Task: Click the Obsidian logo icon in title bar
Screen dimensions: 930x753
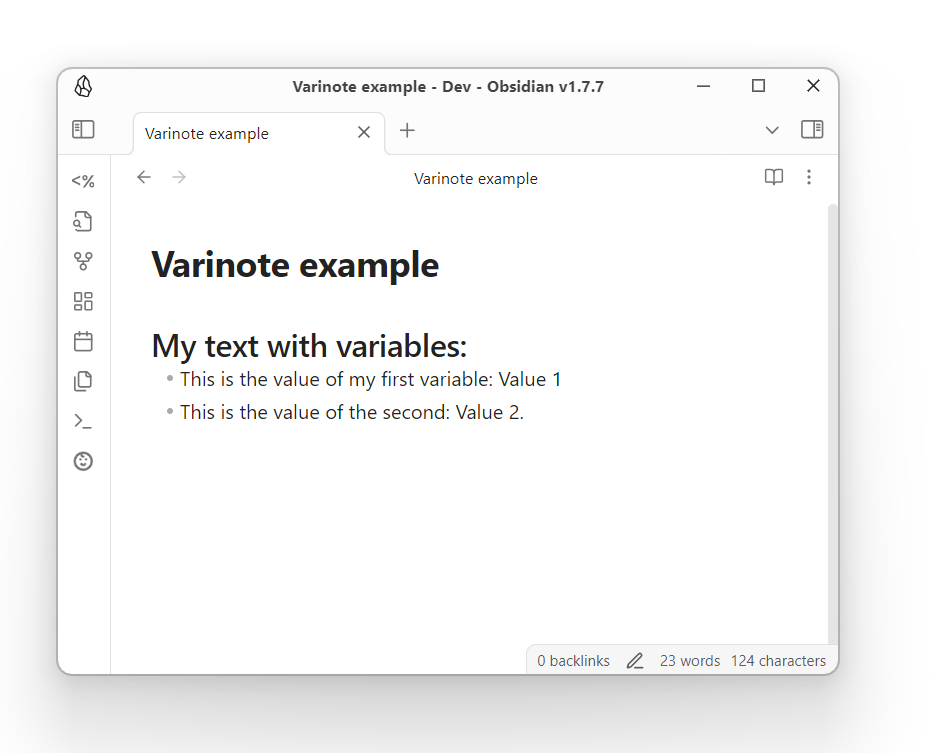Action: pyautogui.click(x=83, y=87)
